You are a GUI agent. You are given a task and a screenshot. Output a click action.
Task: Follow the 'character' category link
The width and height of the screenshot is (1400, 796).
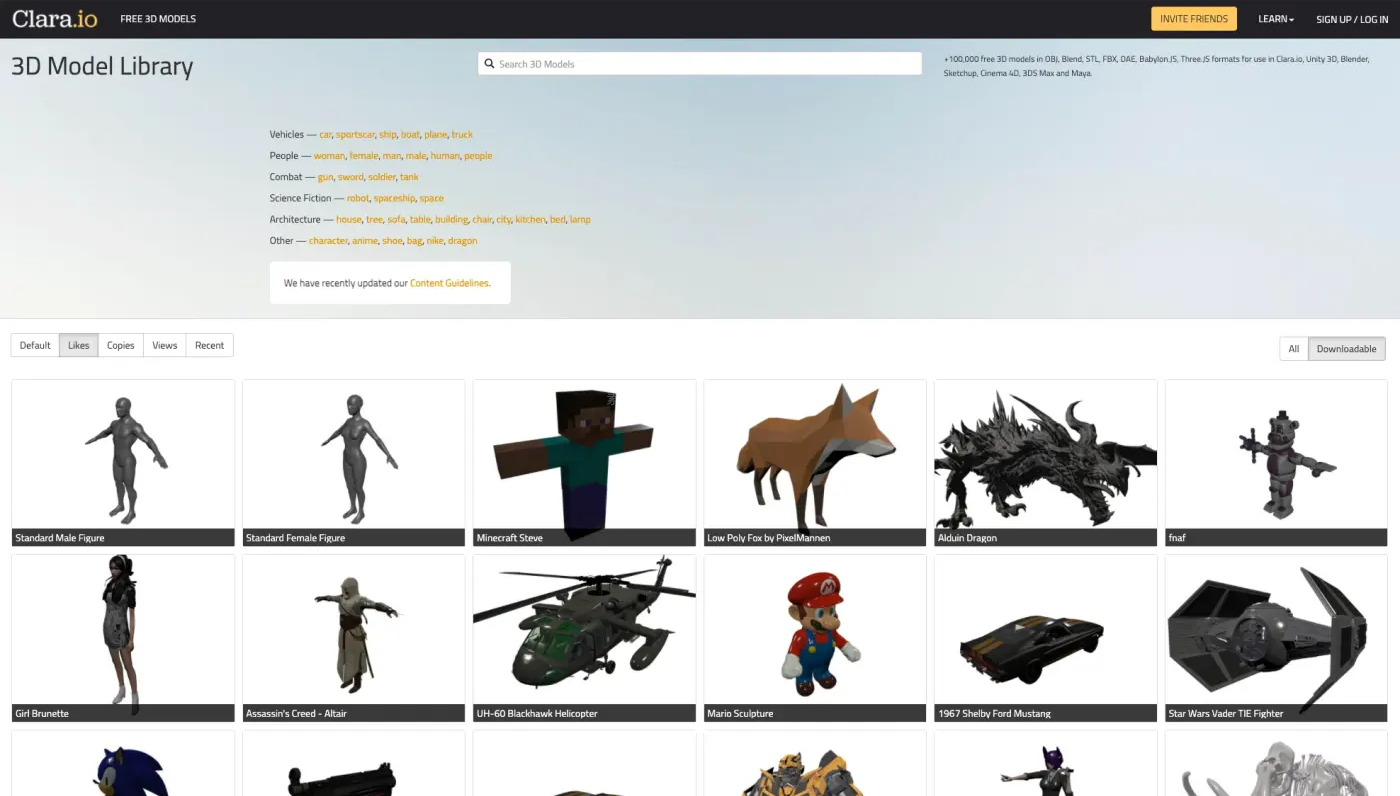[x=328, y=241]
